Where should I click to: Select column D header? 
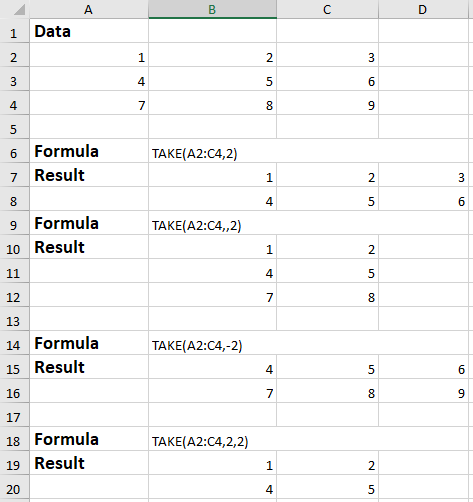pyautogui.click(x=423, y=9)
